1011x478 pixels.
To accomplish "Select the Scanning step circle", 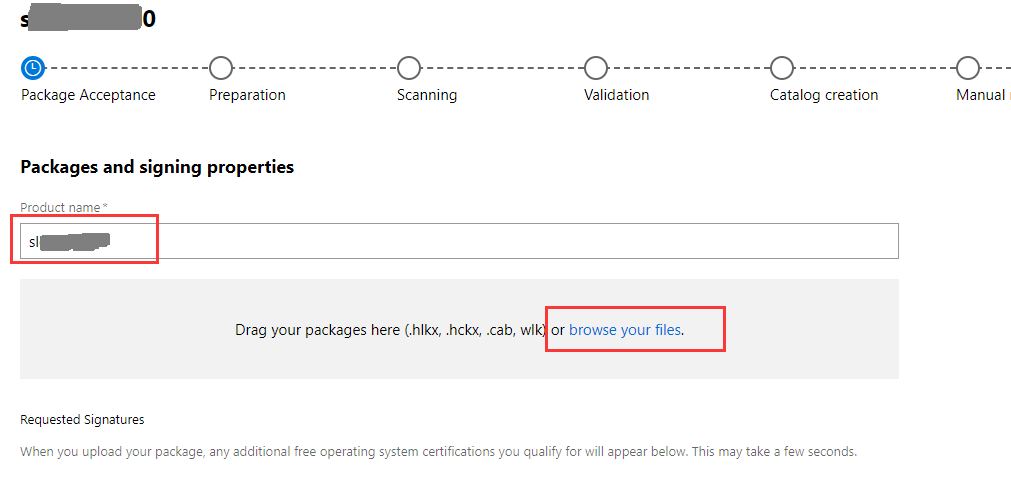I will tap(408, 67).
